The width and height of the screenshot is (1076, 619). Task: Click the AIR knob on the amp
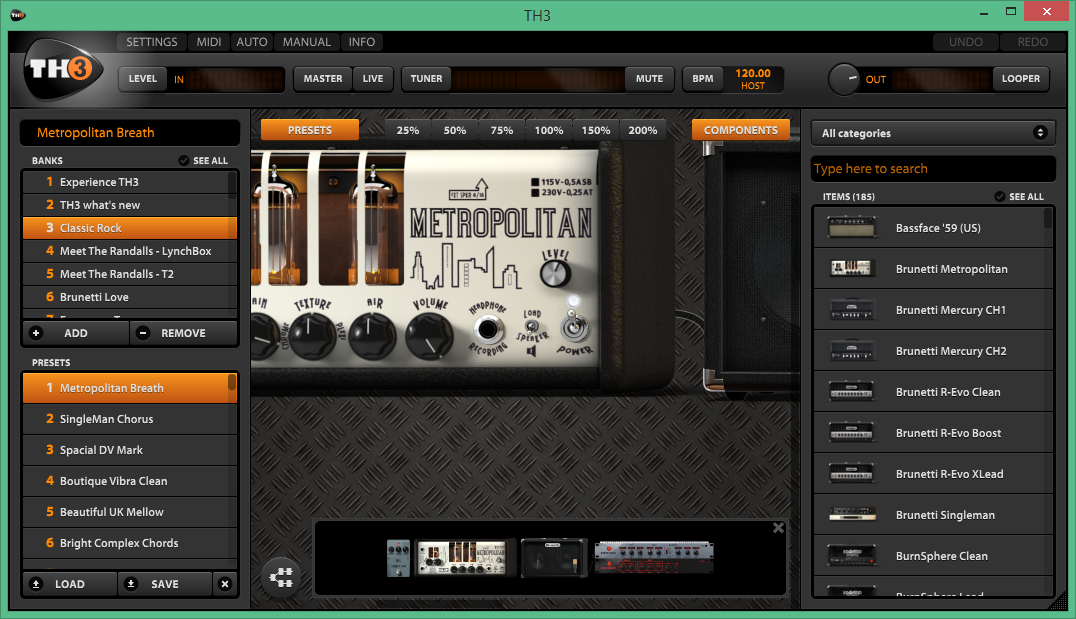[372, 336]
